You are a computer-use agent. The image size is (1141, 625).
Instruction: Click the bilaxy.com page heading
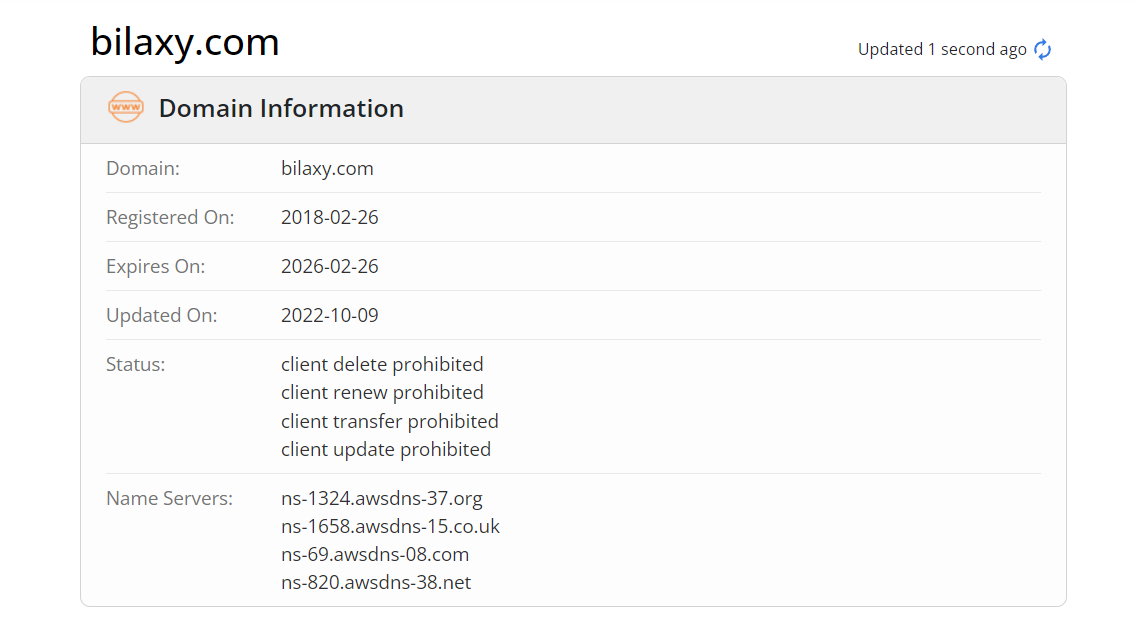point(185,42)
